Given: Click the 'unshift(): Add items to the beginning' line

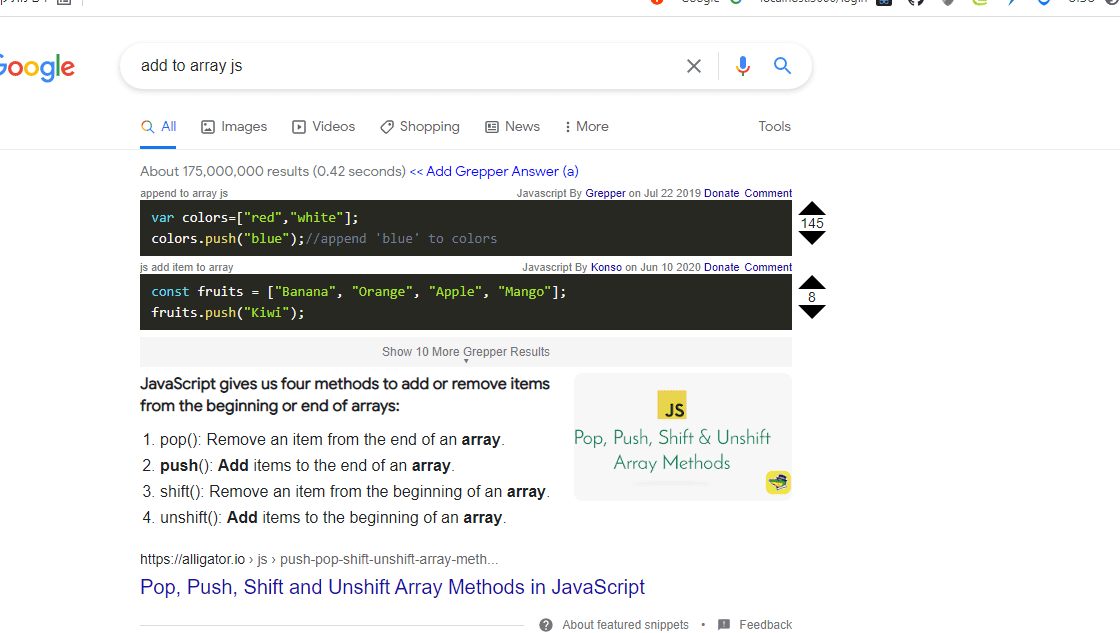Looking at the screenshot, I should click(333, 518).
